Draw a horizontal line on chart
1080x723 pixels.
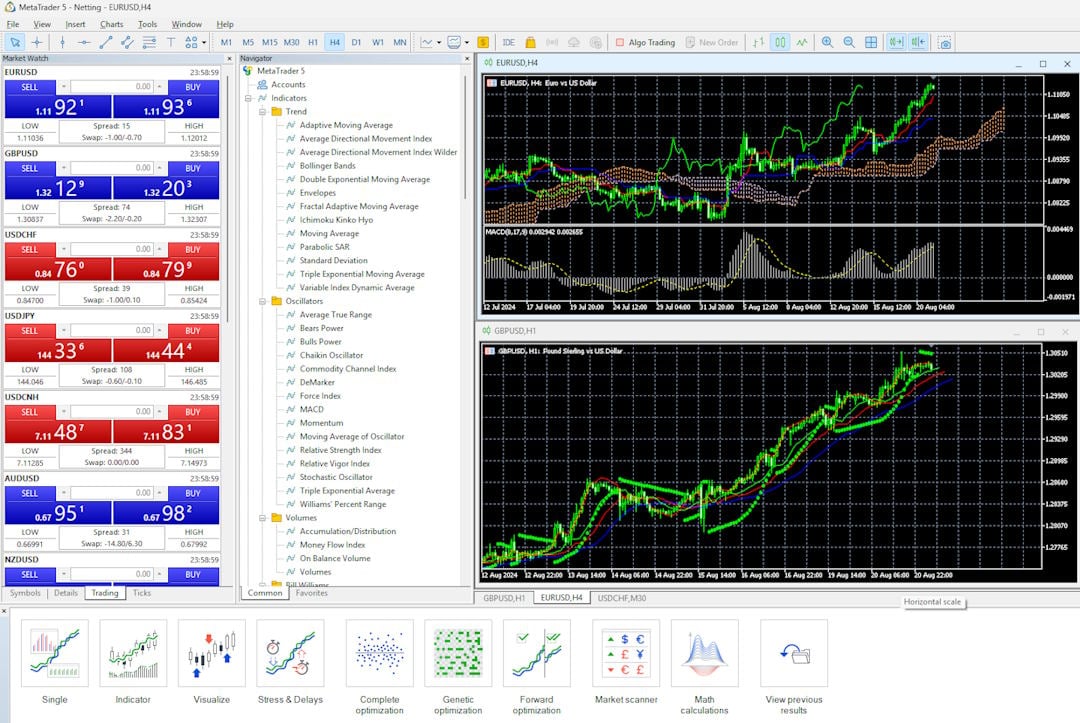pyautogui.click(x=84, y=42)
